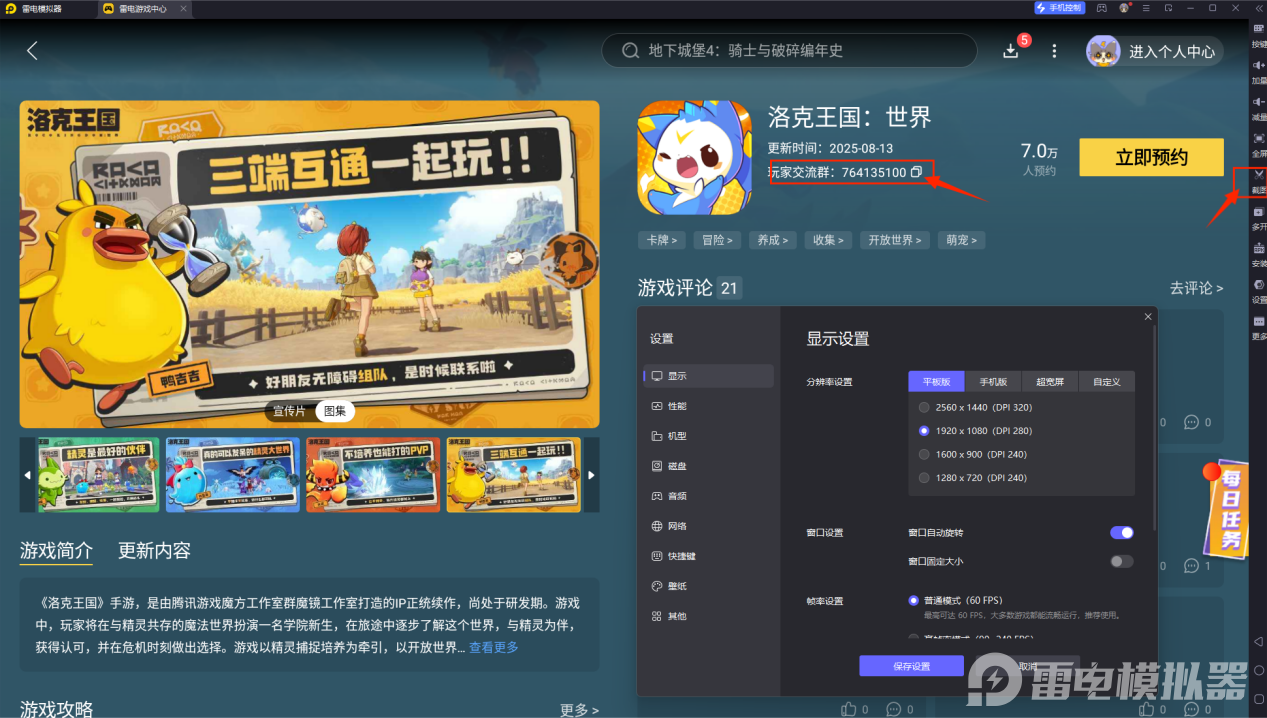Open the 机型 settings section
Screen dimensions: 1267x718
[x=709, y=436]
